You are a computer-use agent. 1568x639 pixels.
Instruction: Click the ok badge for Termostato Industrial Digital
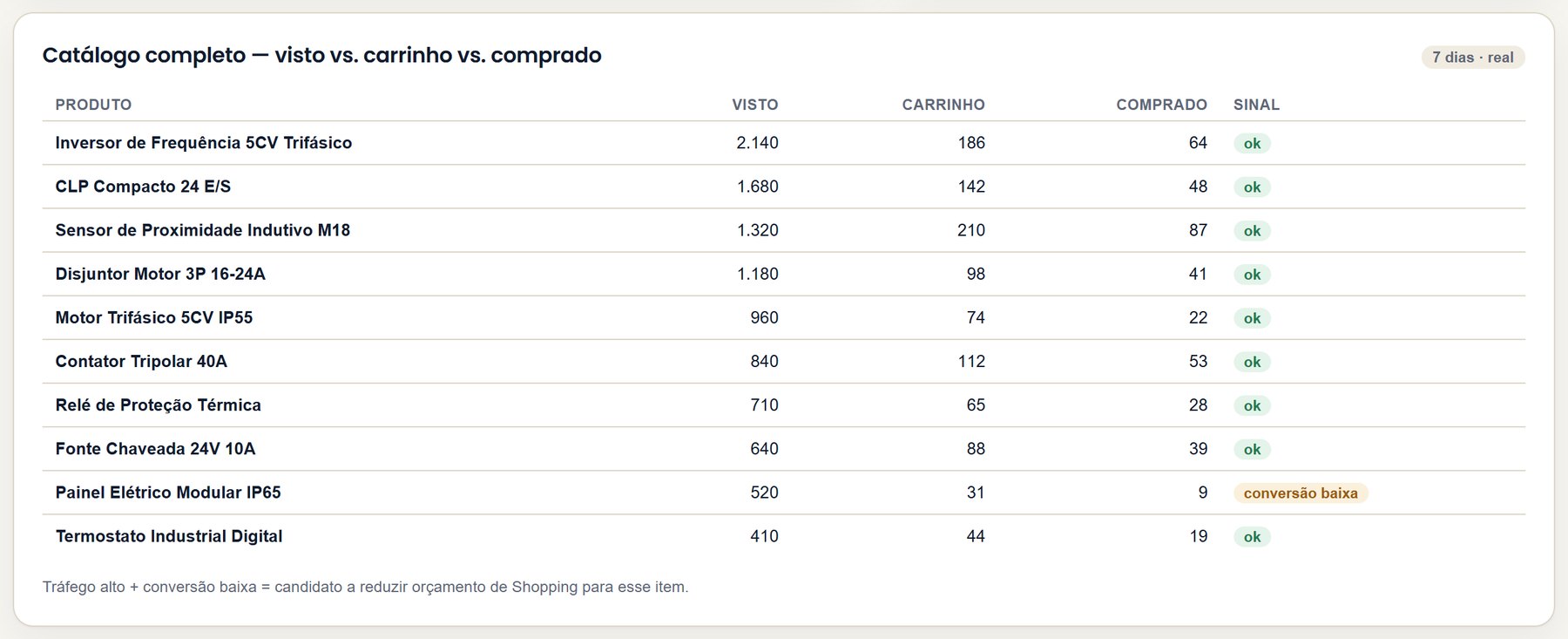[1252, 537]
